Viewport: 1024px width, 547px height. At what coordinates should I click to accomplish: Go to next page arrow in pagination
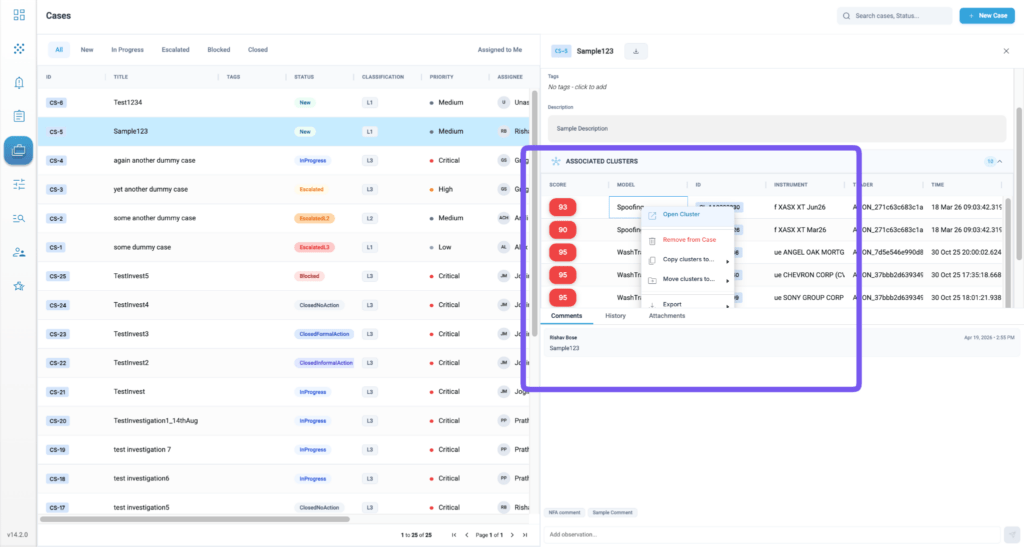[512, 535]
